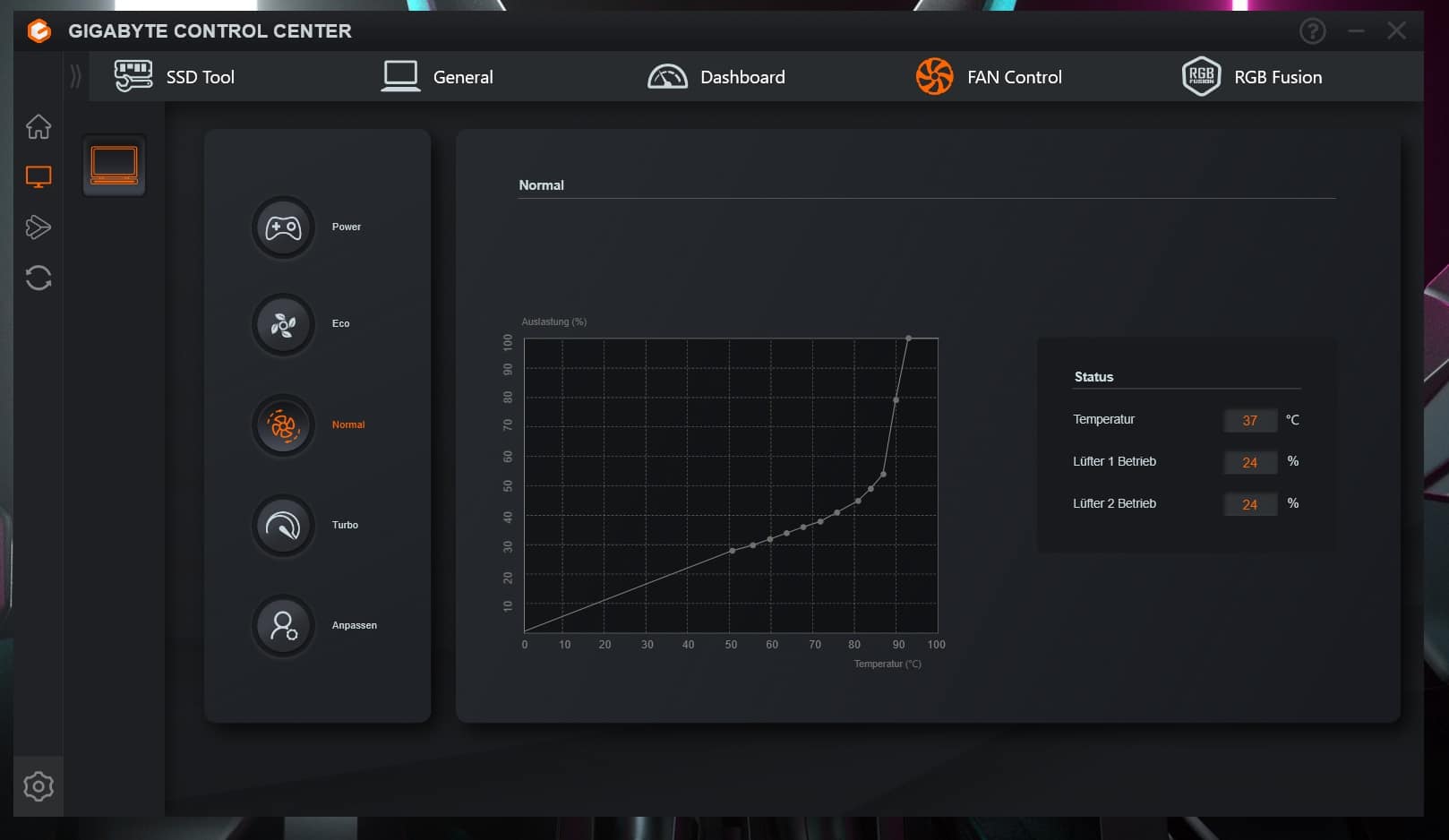Expand the double-chevron next to SSD Tool
This screenshot has width=1449, height=840.
point(75,77)
